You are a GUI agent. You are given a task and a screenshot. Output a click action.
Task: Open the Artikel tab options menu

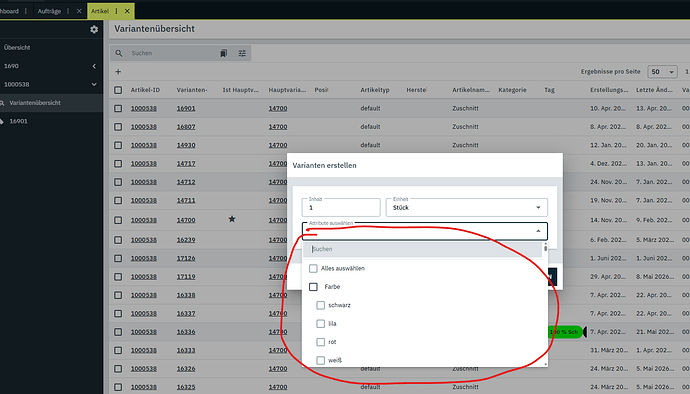[x=117, y=11]
